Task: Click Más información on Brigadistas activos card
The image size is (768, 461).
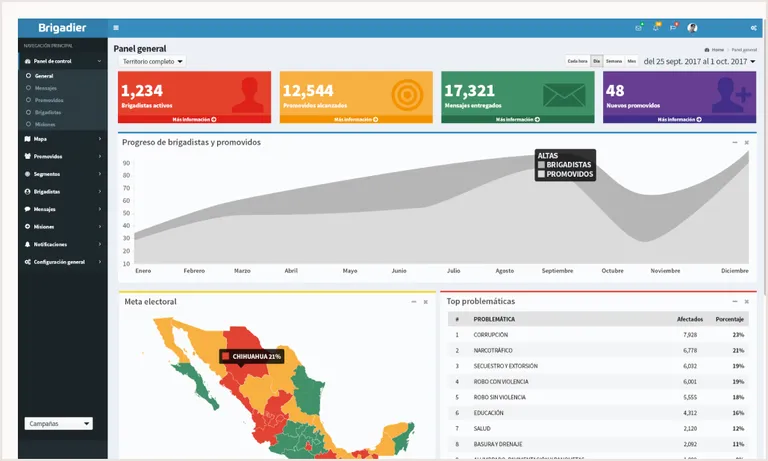Action: (194, 120)
